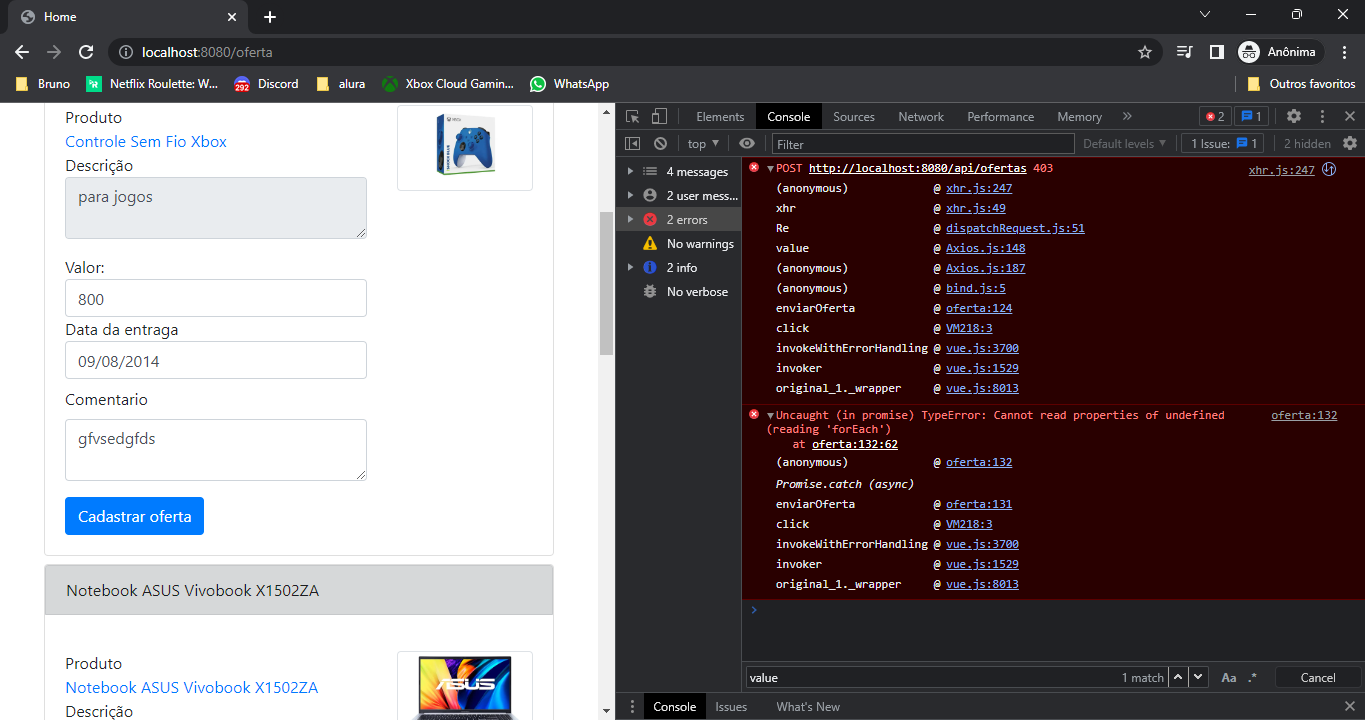Screen dimensions: 1365x720
Task: Open the alura bookmark folder
Action: point(340,84)
